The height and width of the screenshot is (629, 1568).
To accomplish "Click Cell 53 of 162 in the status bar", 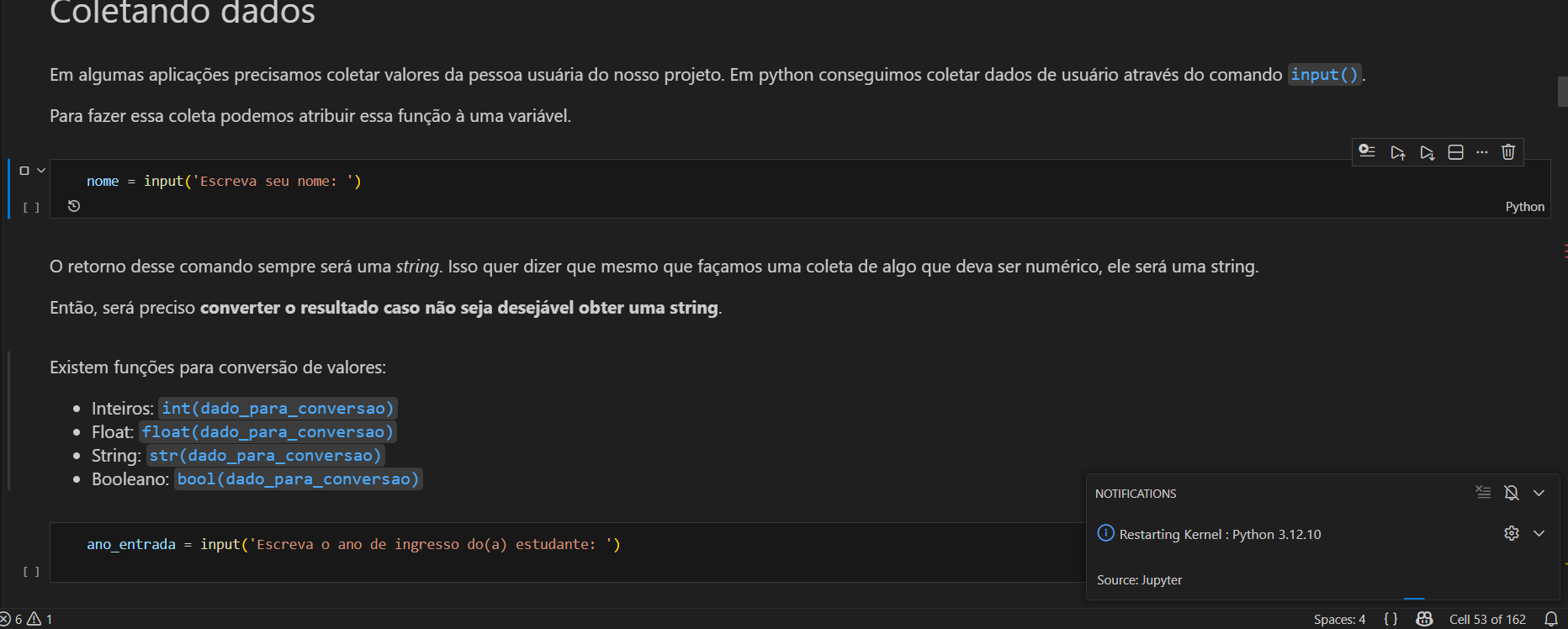I will coord(1487,619).
